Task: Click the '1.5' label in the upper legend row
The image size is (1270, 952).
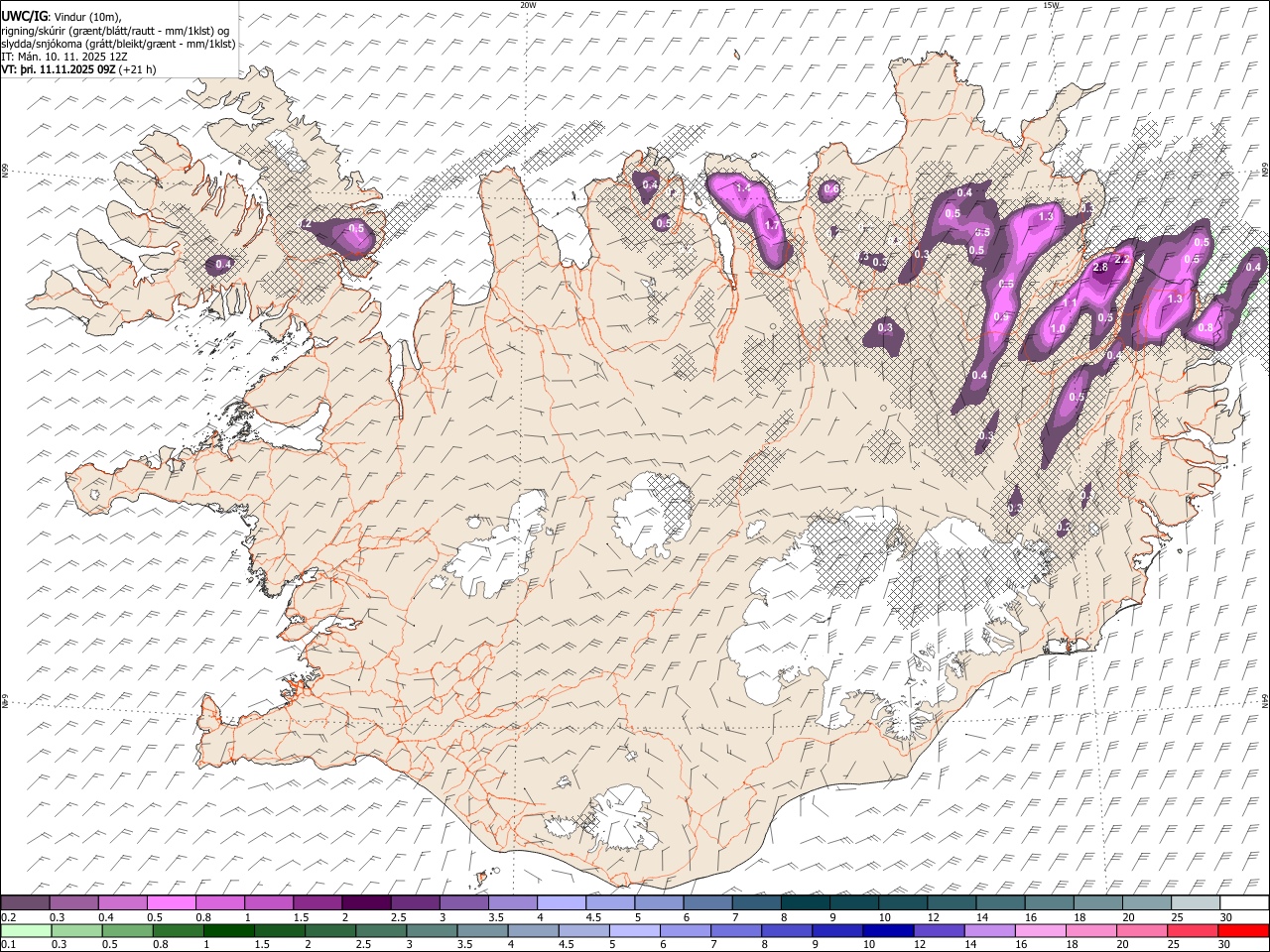Action: click(x=301, y=916)
